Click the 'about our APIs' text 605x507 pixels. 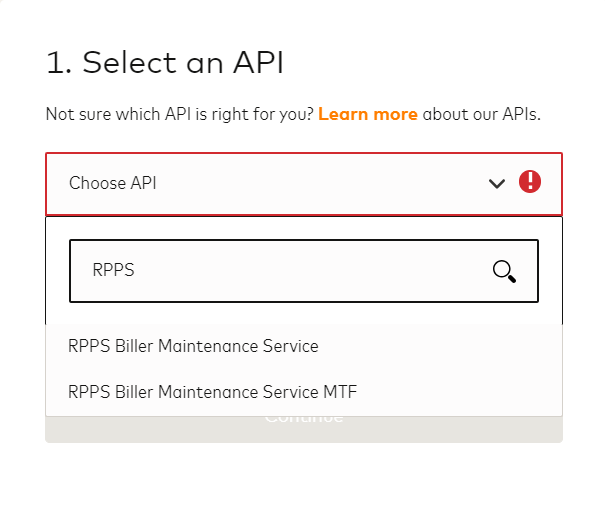point(481,114)
